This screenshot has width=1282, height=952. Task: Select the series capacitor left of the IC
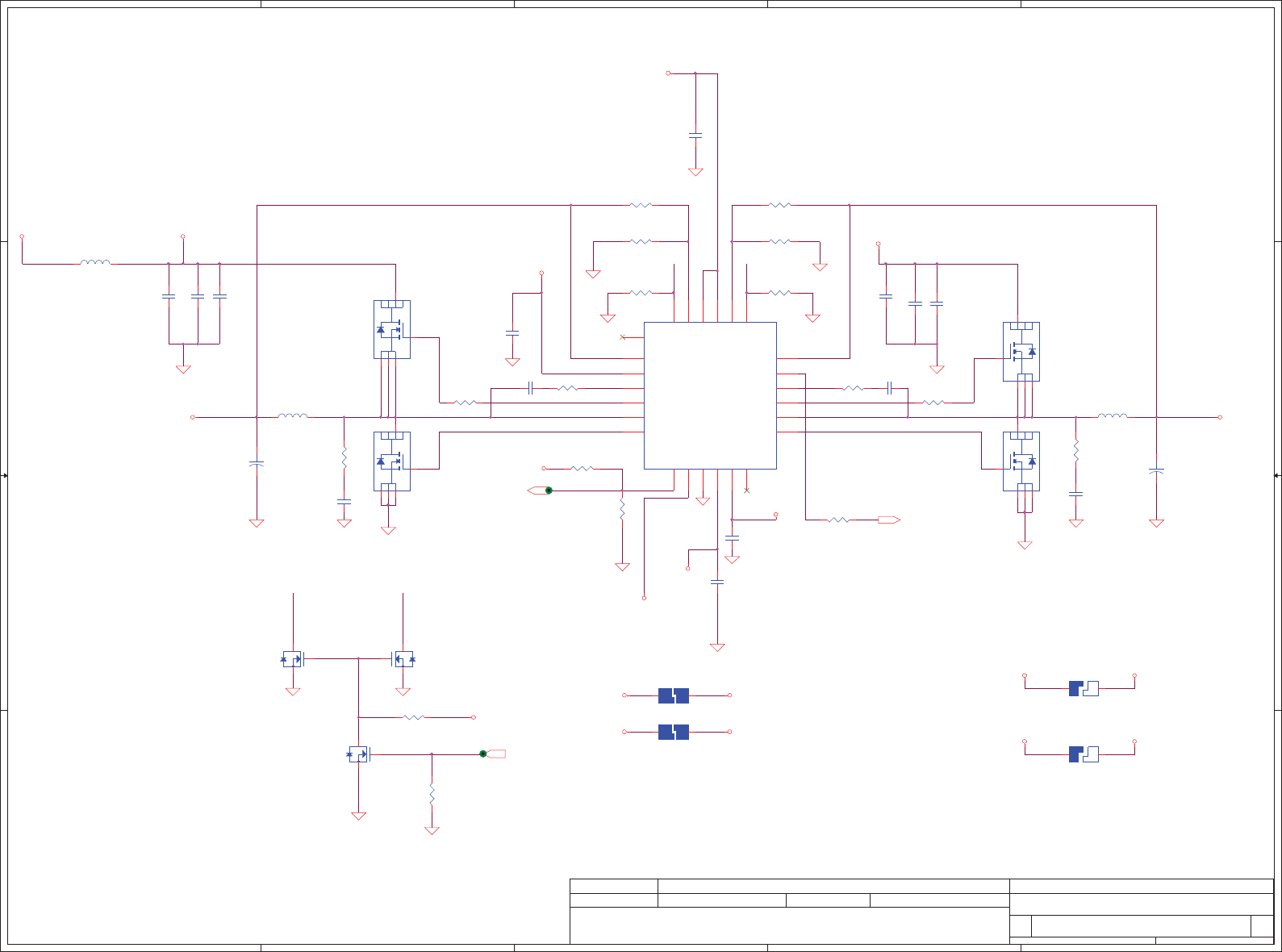tap(531, 388)
